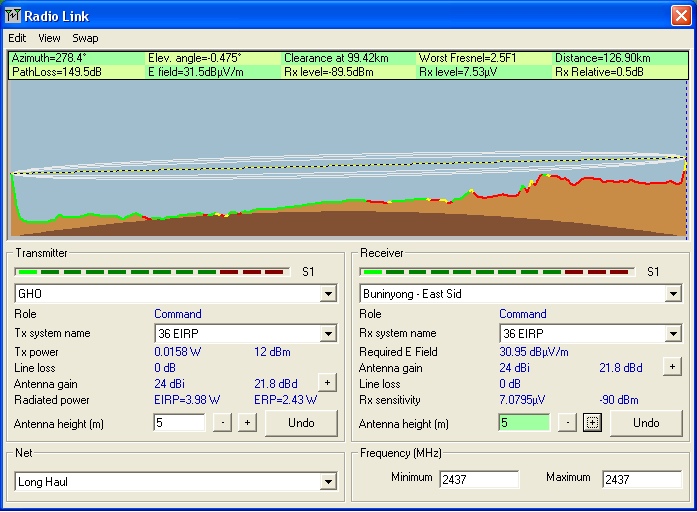
Task: Increase receiver antenna height with plus
Action: click(x=592, y=423)
